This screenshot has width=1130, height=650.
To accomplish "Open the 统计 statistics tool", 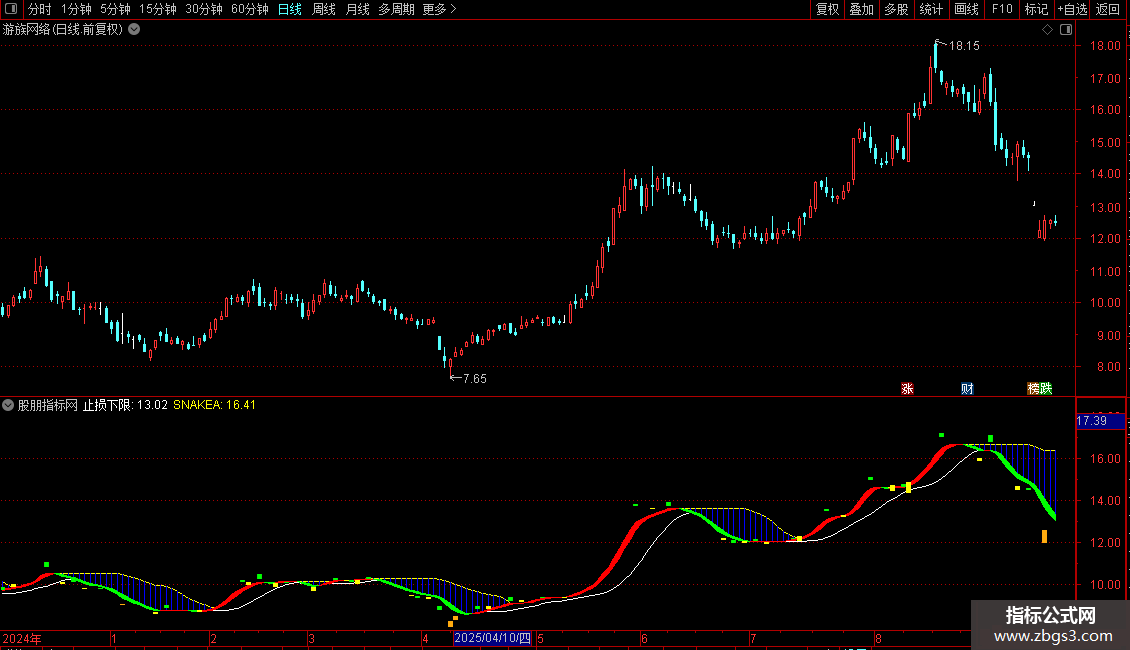I will tap(931, 9).
